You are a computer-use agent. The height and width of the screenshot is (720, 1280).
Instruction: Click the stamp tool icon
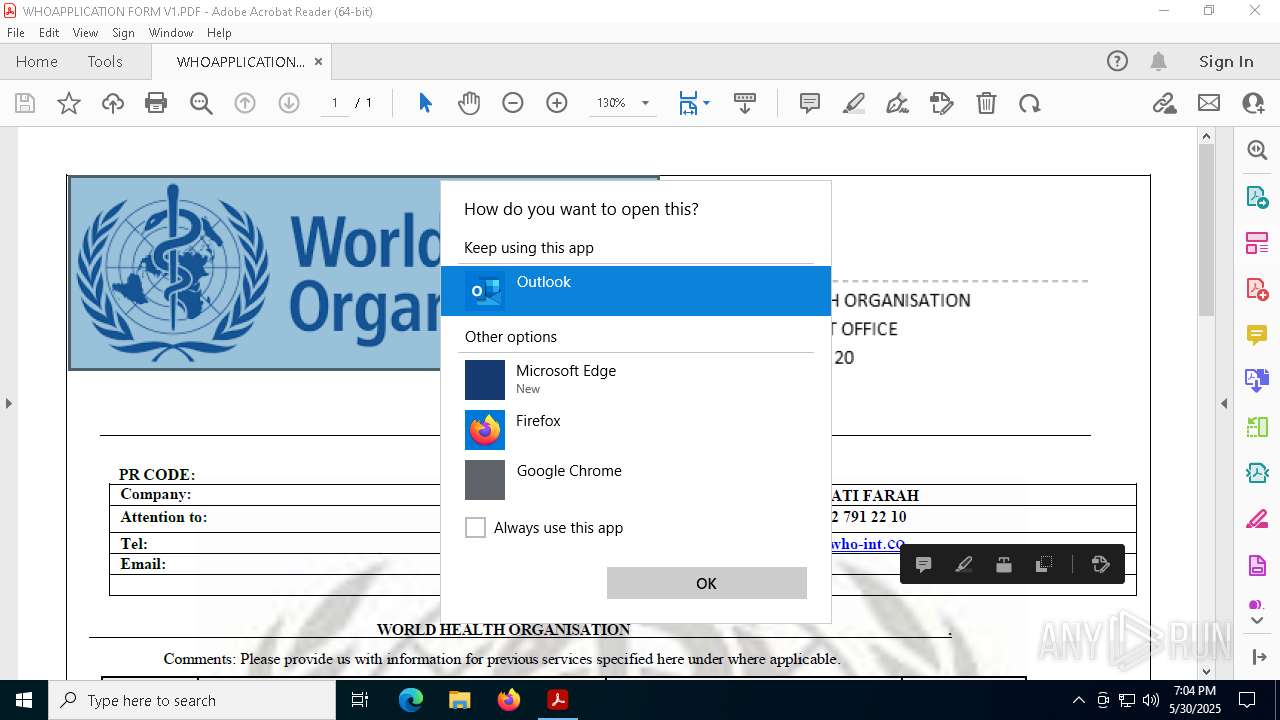[942, 103]
